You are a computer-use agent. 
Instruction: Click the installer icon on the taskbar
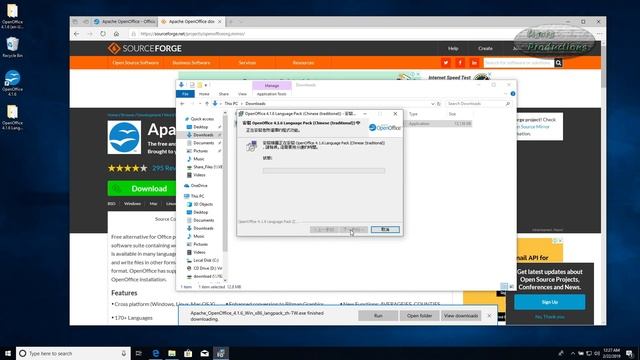point(221,353)
